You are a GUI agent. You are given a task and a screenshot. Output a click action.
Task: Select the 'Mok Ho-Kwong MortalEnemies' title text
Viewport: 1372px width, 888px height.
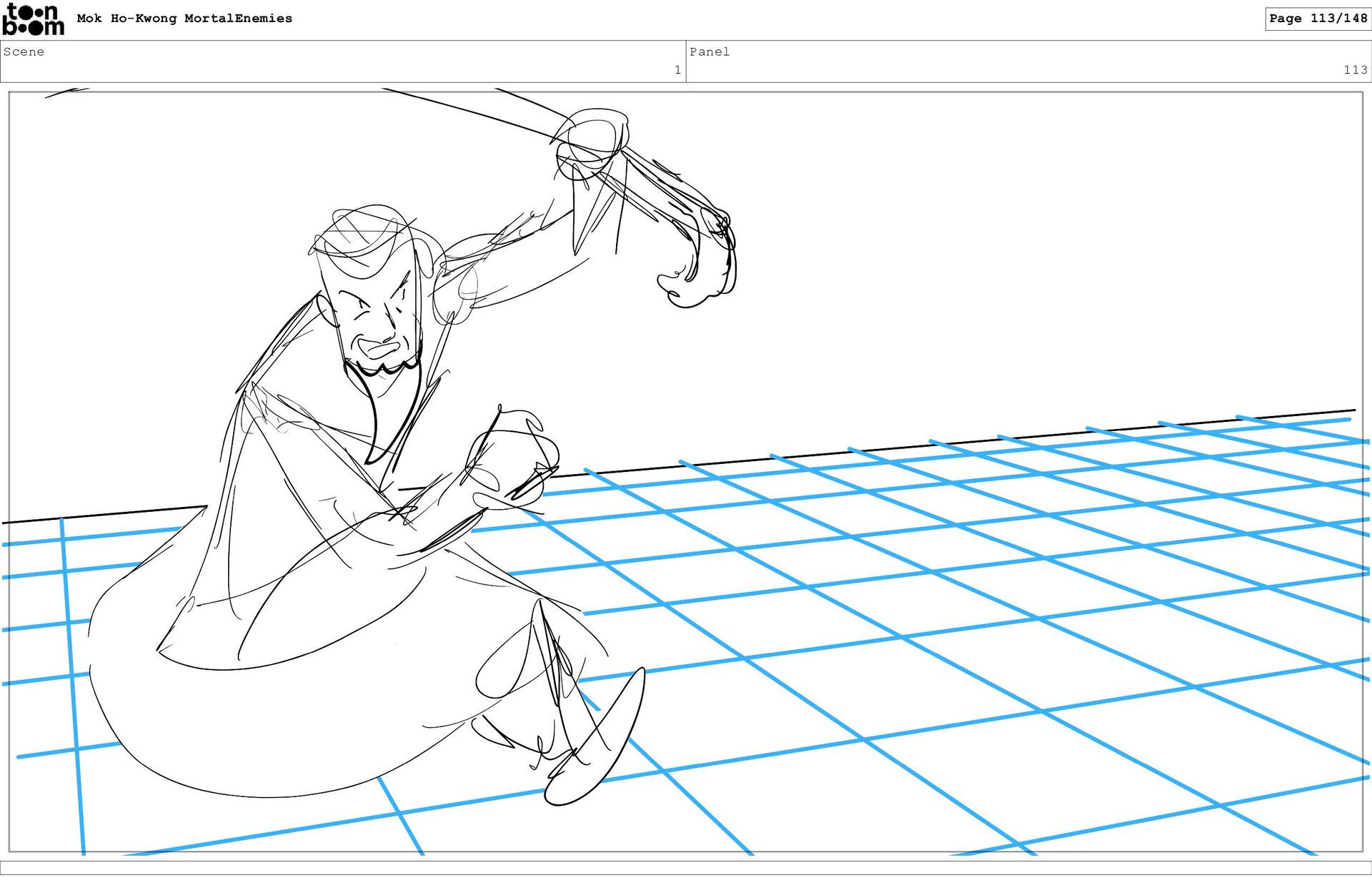pyautogui.click(x=184, y=19)
